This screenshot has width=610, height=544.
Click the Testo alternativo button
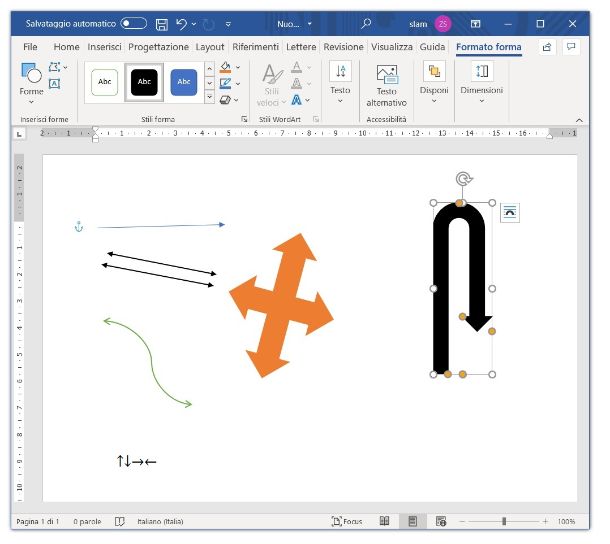[x=386, y=84]
